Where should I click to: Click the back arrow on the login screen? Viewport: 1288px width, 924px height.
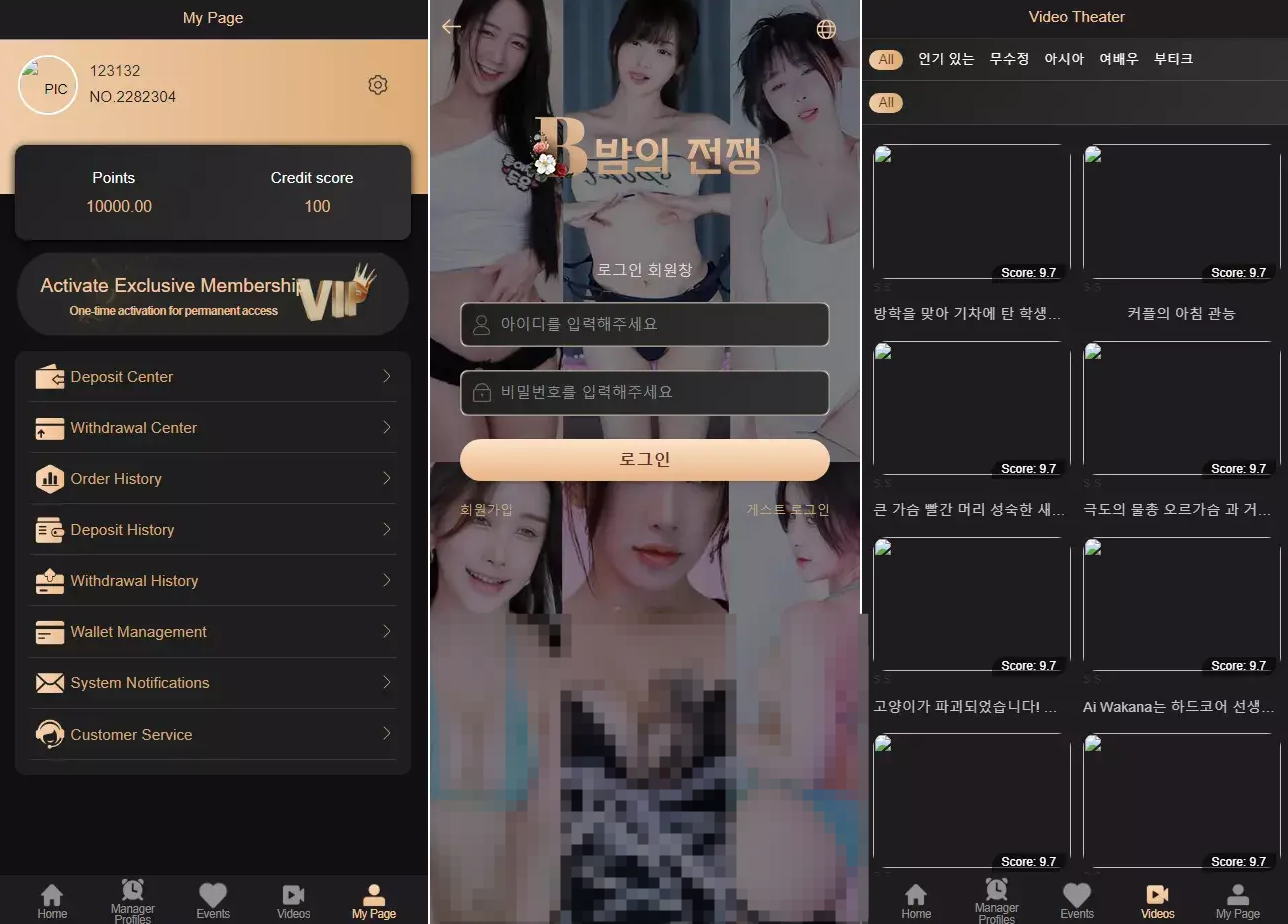tap(451, 27)
